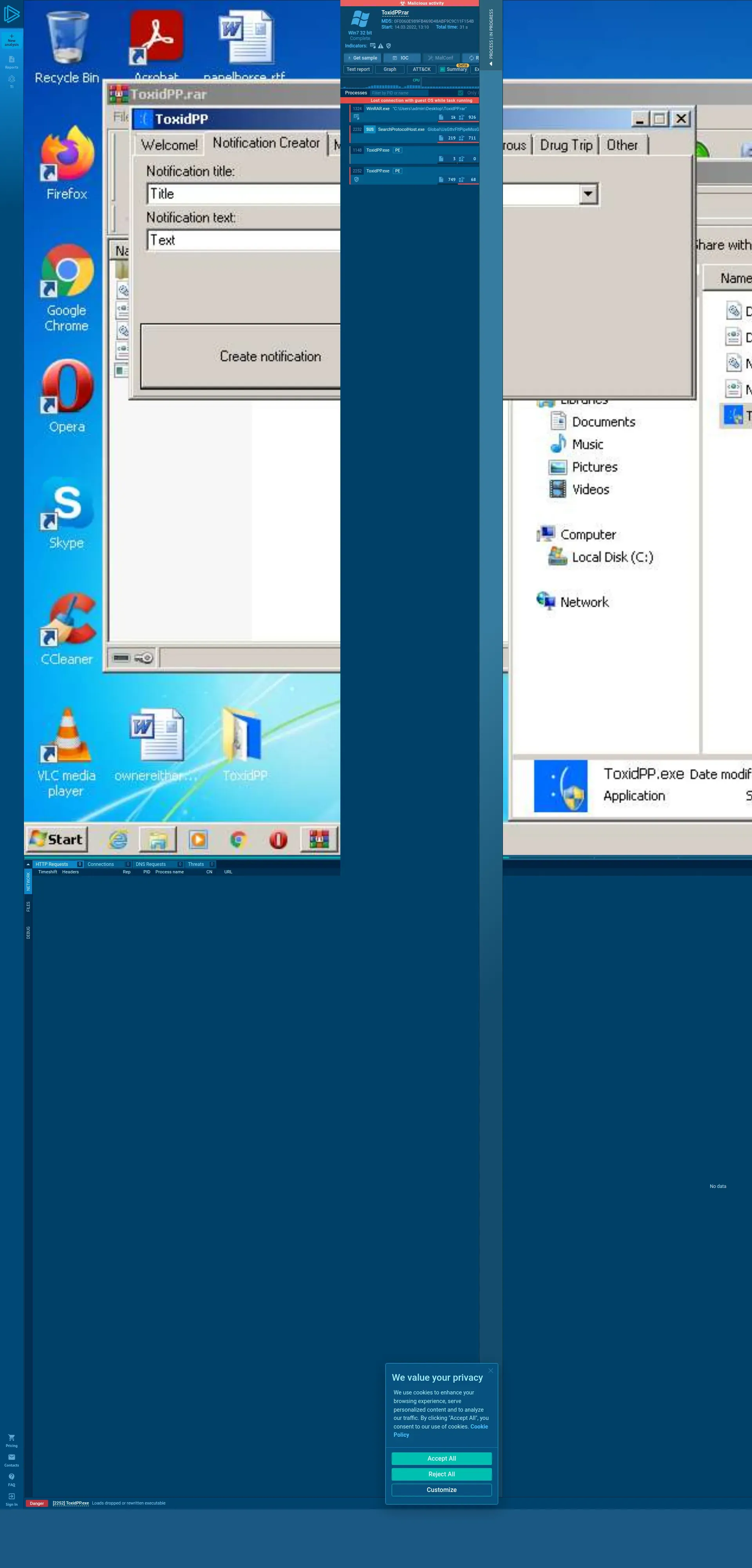Click the New analysis plus icon
752x1568 pixels.
click(12, 36)
